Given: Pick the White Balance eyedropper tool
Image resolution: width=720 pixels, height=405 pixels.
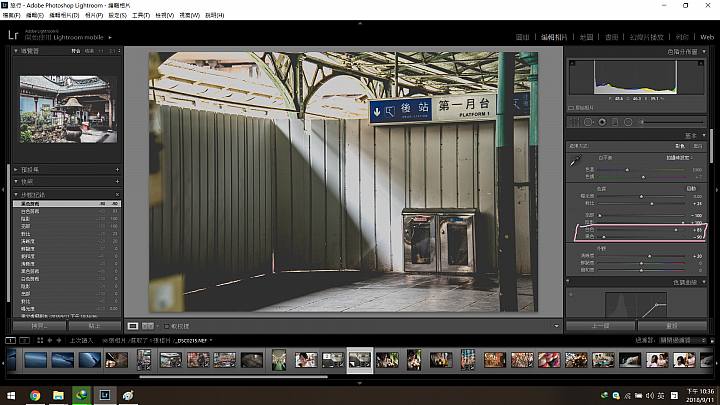Looking at the screenshot, I should pyautogui.click(x=575, y=161).
